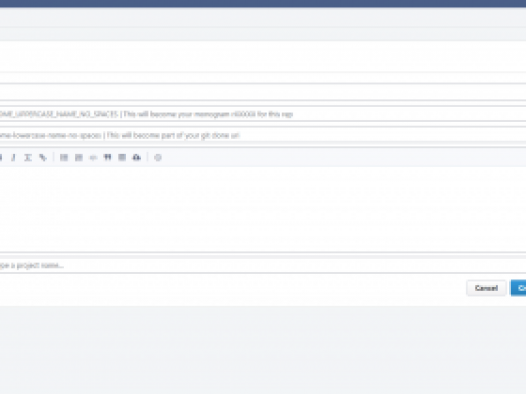This screenshot has height=394, width=526.
Task: Toggle bold formatting in description toolbar
Action: tap(1, 157)
